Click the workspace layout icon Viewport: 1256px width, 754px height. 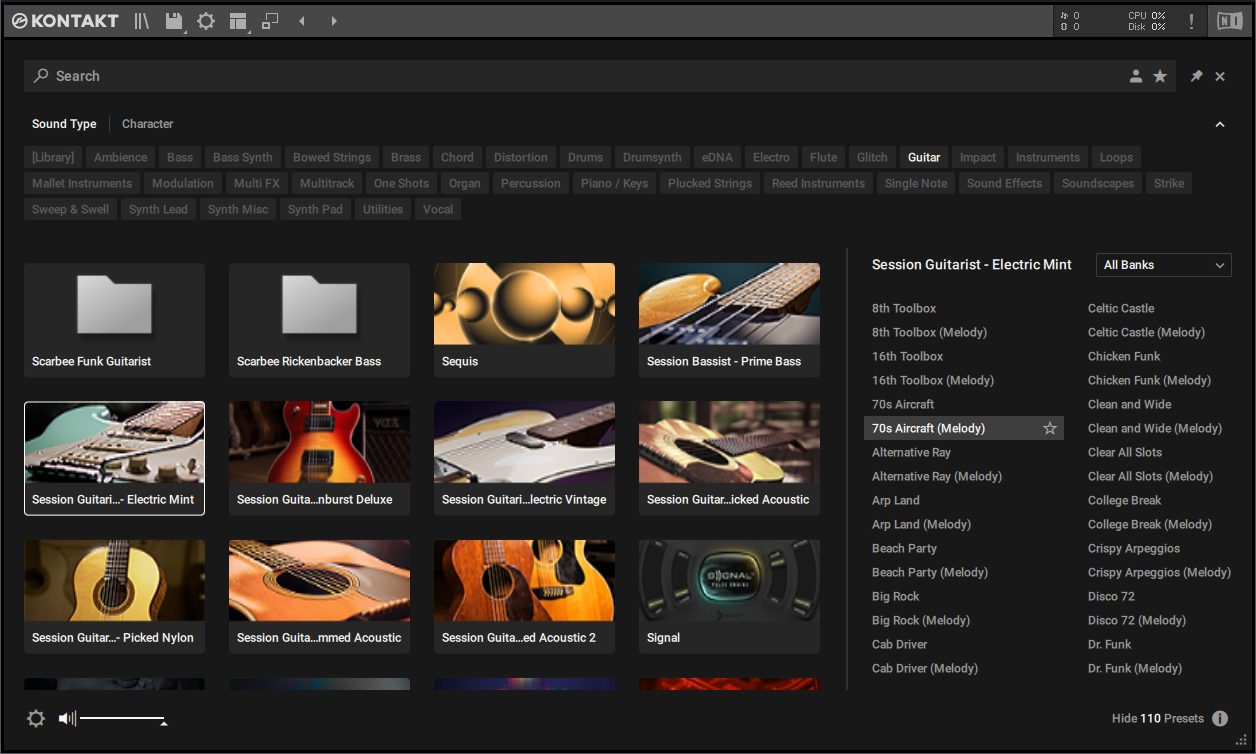237,21
